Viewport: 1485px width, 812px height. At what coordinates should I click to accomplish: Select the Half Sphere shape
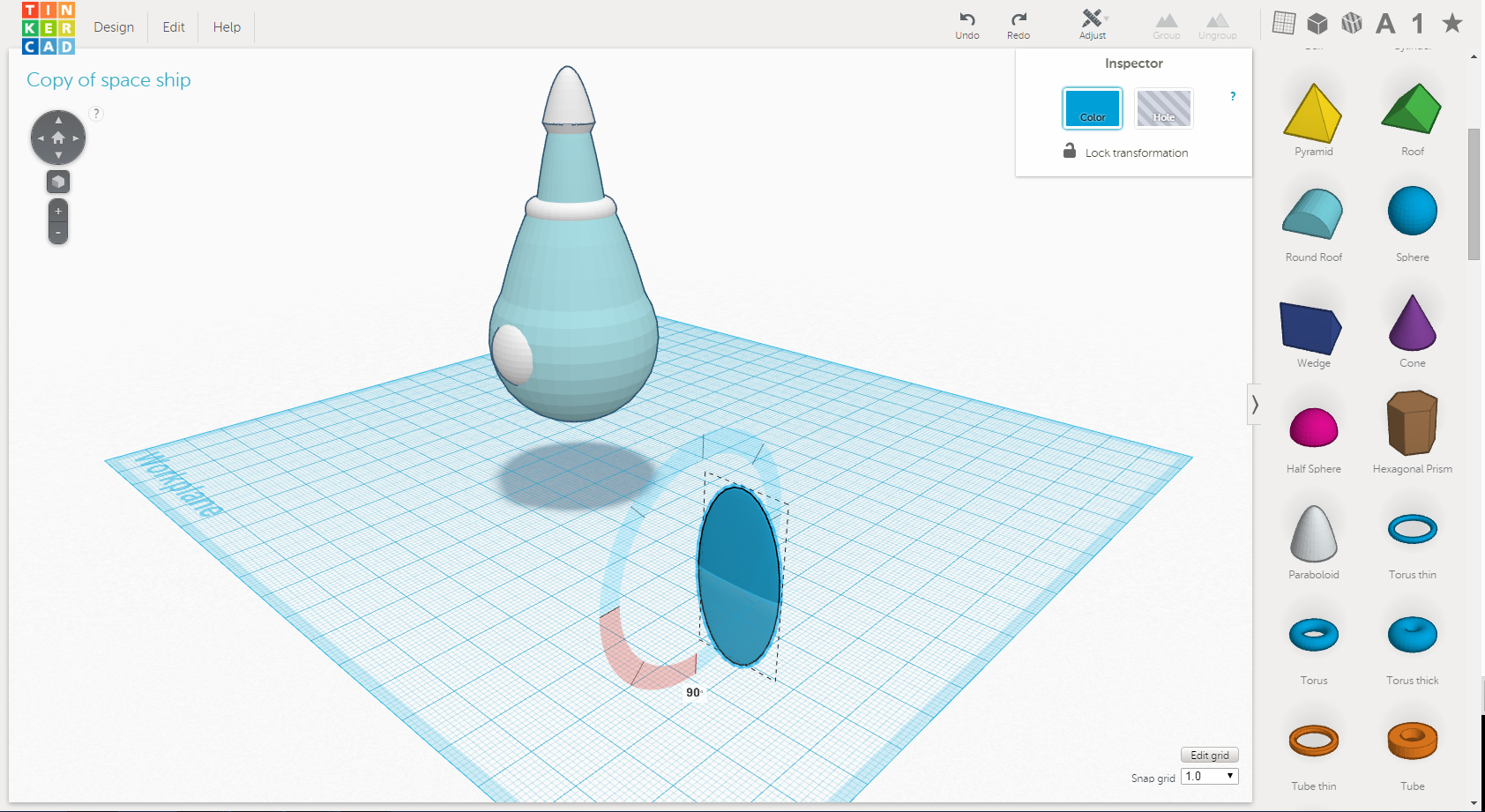coord(1314,428)
